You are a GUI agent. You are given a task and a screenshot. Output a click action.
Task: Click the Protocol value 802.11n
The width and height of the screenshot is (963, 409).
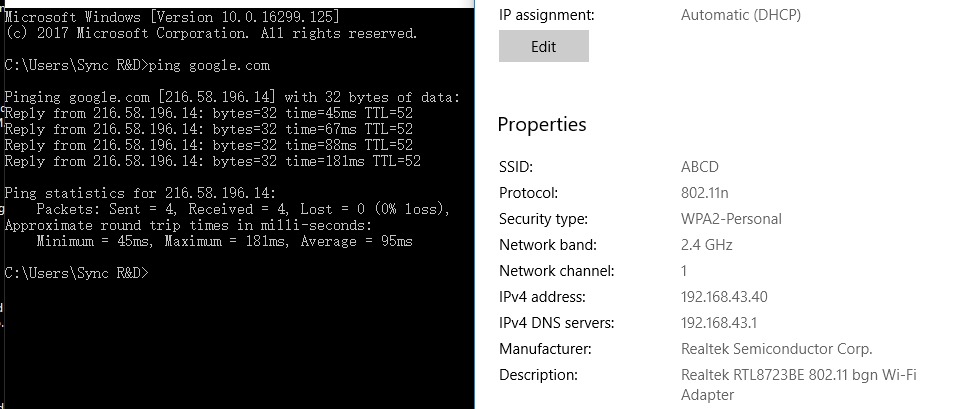point(704,193)
